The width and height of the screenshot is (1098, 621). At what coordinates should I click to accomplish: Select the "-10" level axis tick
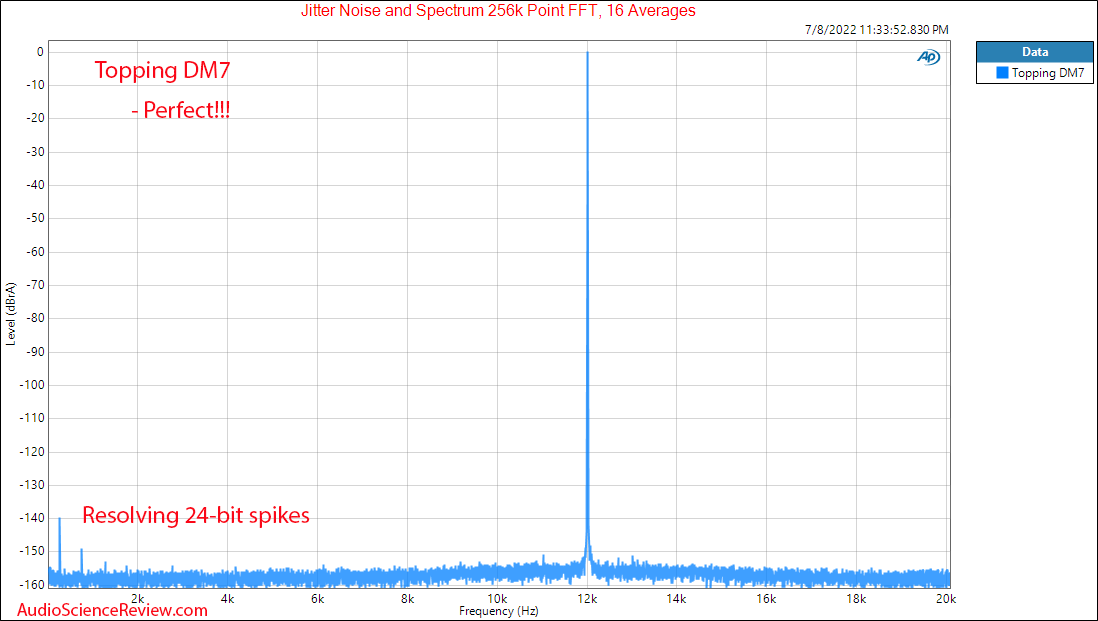[x=35, y=85]
